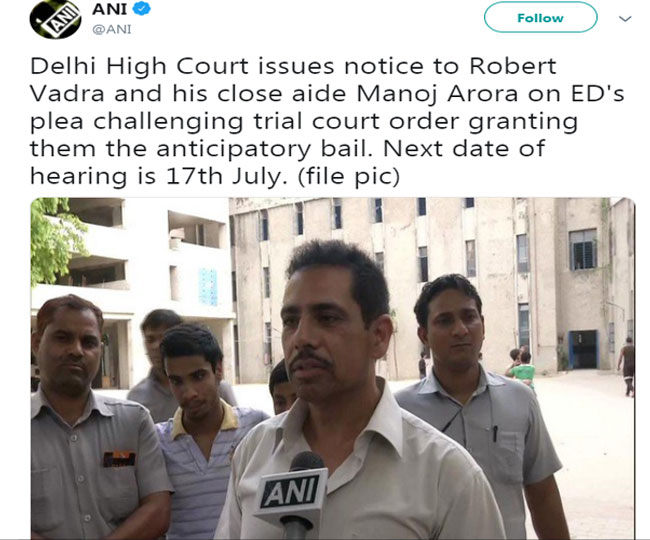Expand the tweet options chevron

pyautogui.click(x=625, y=19)
